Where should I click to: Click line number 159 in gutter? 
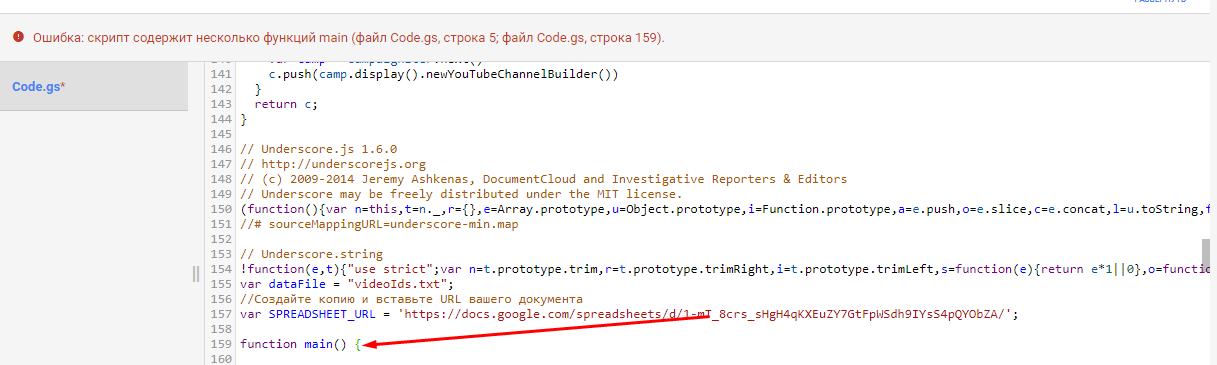(222, 344)
